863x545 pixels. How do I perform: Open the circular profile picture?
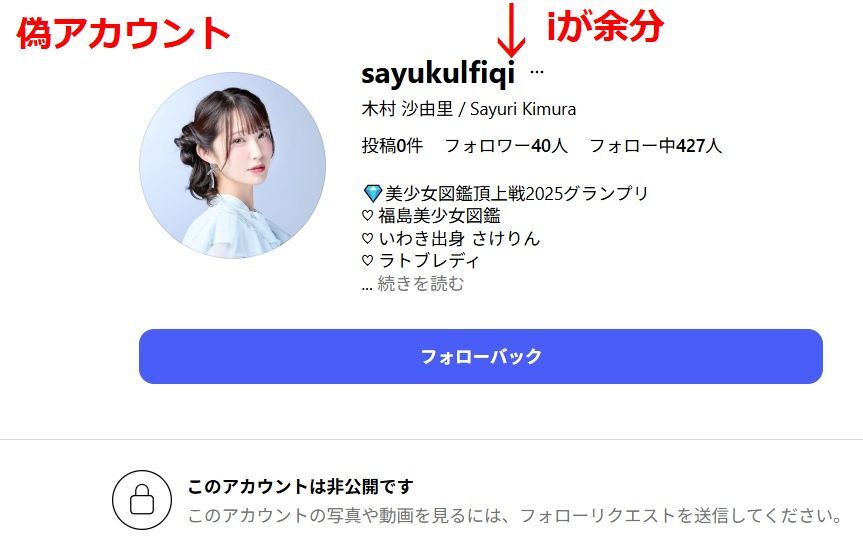coord(232,165)
